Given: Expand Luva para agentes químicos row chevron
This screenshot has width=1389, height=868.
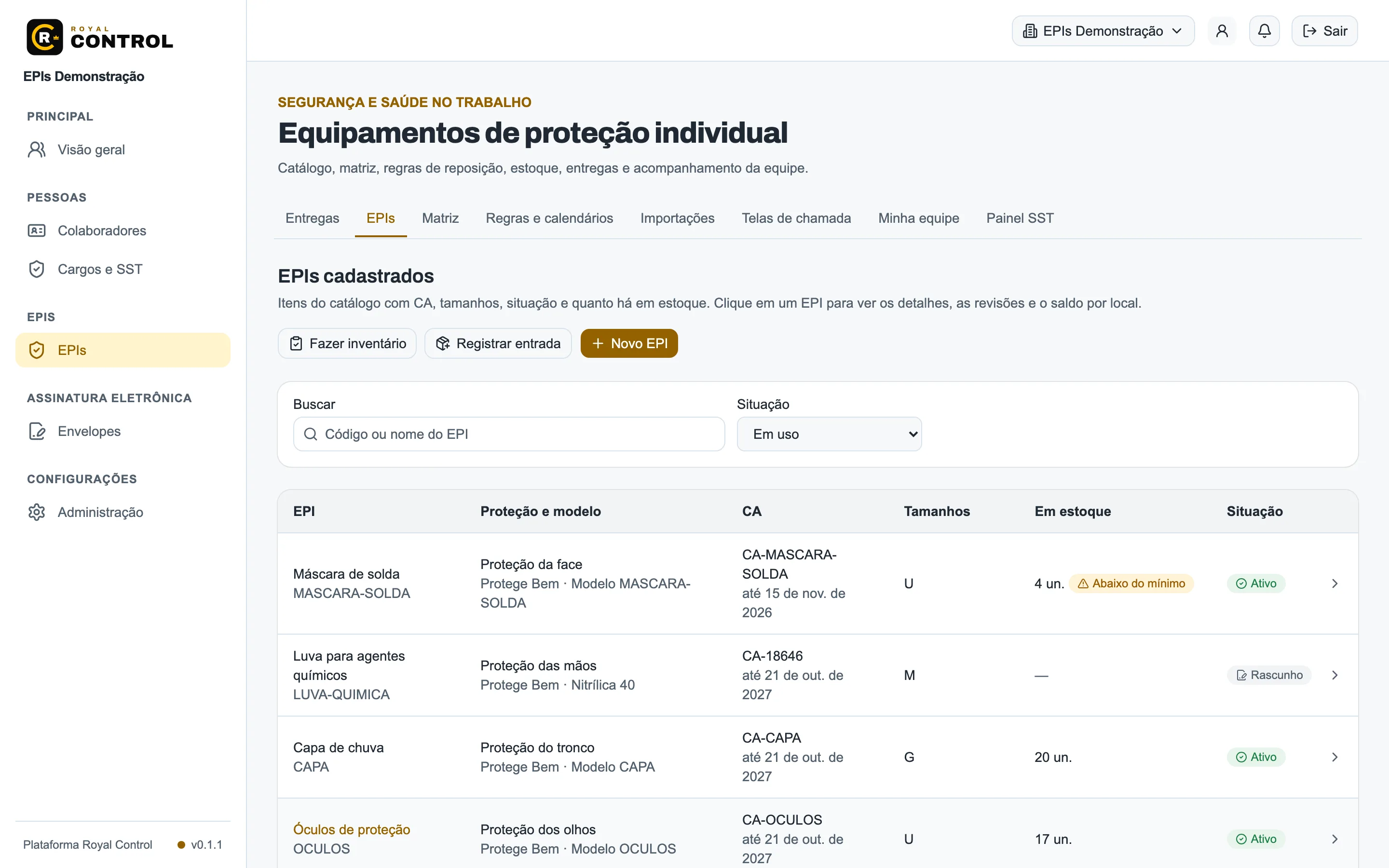Looking at the screenshot, I should (1335, 675).
